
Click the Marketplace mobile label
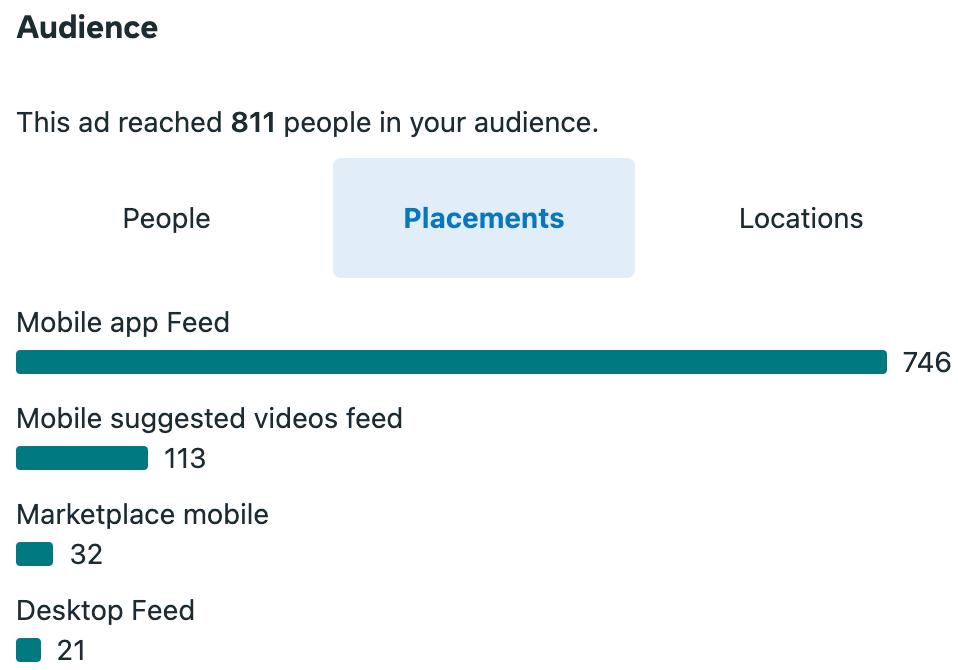[142, 515]
